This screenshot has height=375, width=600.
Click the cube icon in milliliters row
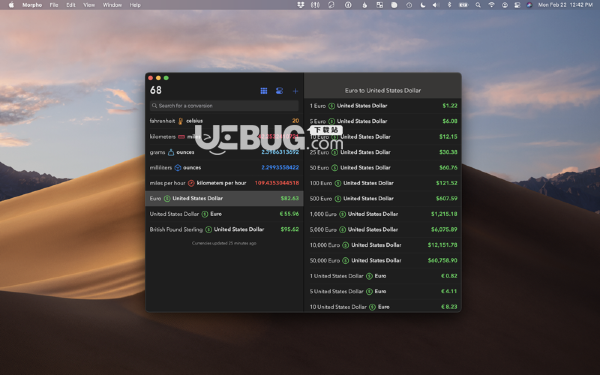[178, 168]
